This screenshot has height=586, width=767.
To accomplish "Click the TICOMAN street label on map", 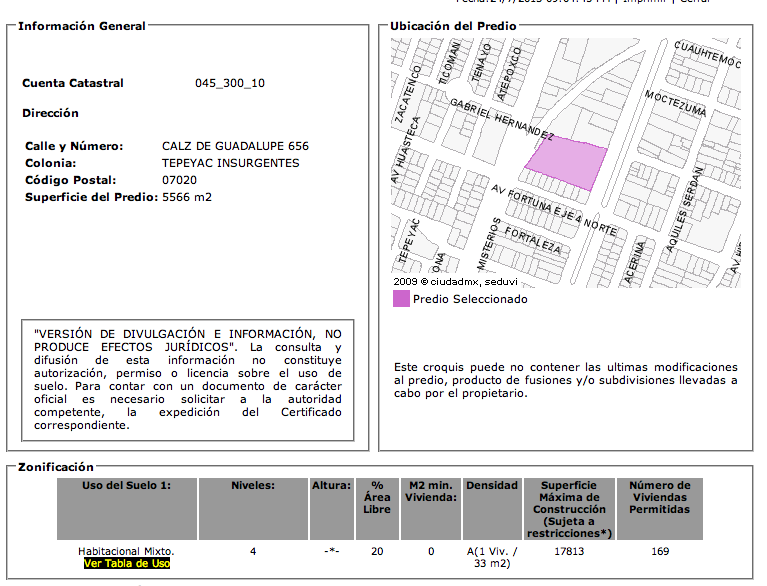I will coord(450,64).
